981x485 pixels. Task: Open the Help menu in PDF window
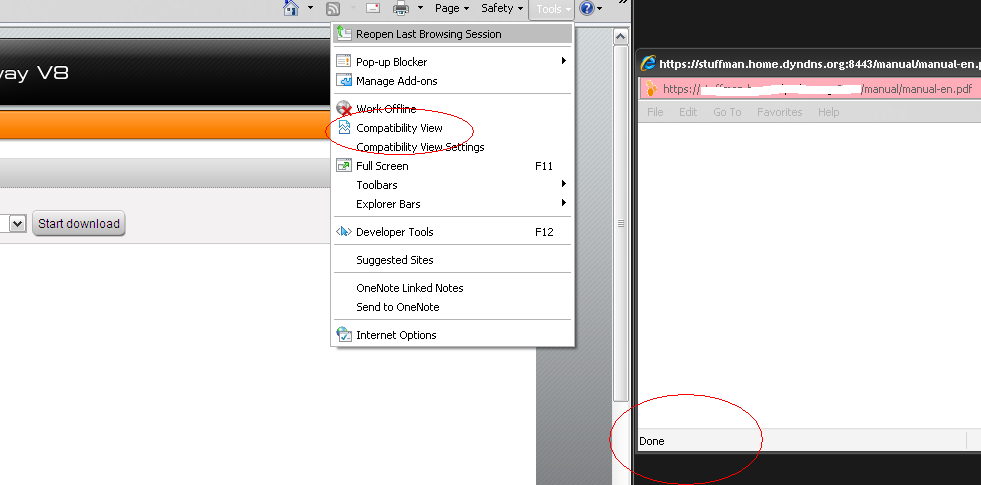click(x=828, y=112)
